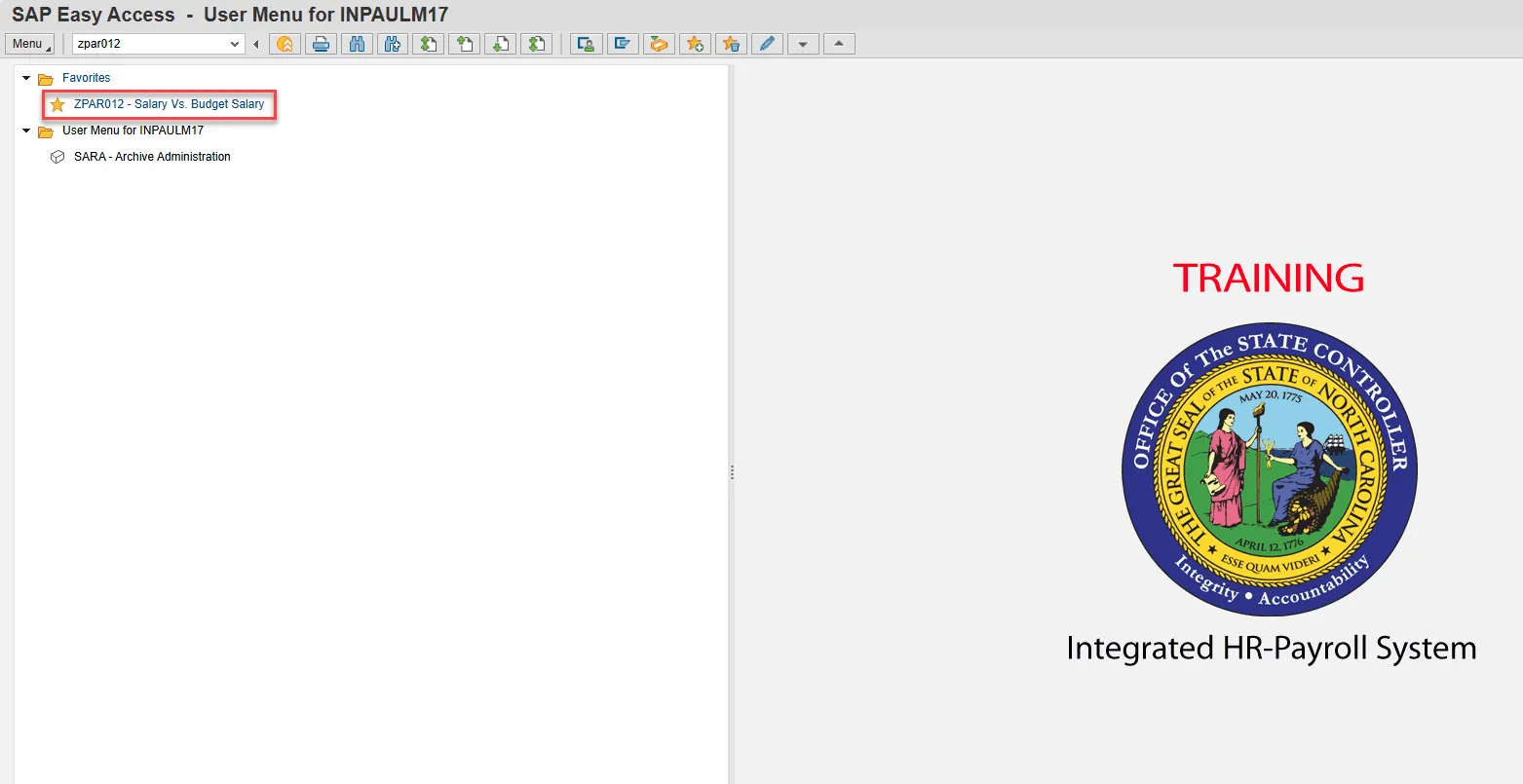Switch to the User Menu toolbar icon
The width and height of the screenshot is (1523, 784).
tap(586, 44)
